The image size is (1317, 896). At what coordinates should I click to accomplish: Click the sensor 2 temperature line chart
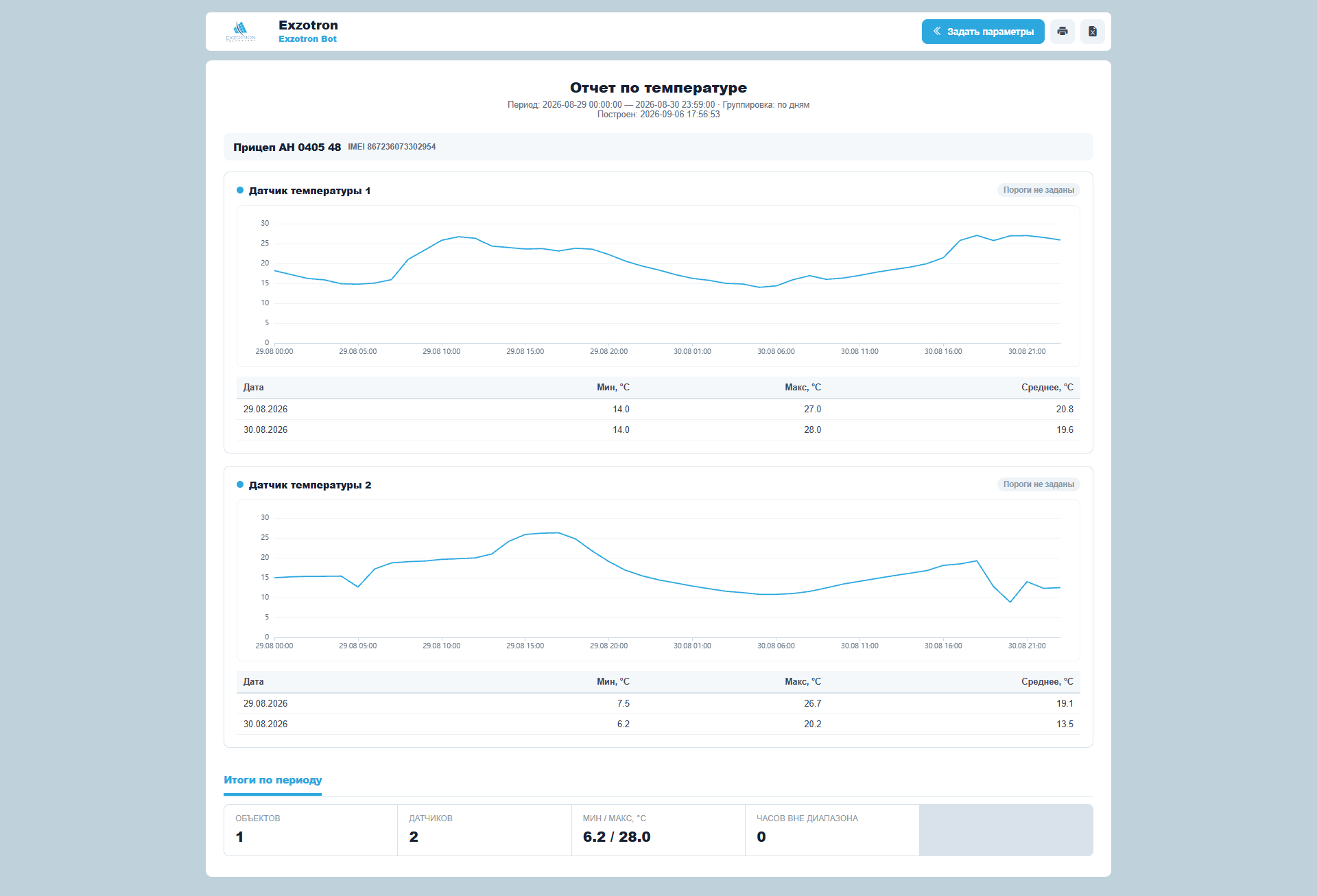point(658,580)
